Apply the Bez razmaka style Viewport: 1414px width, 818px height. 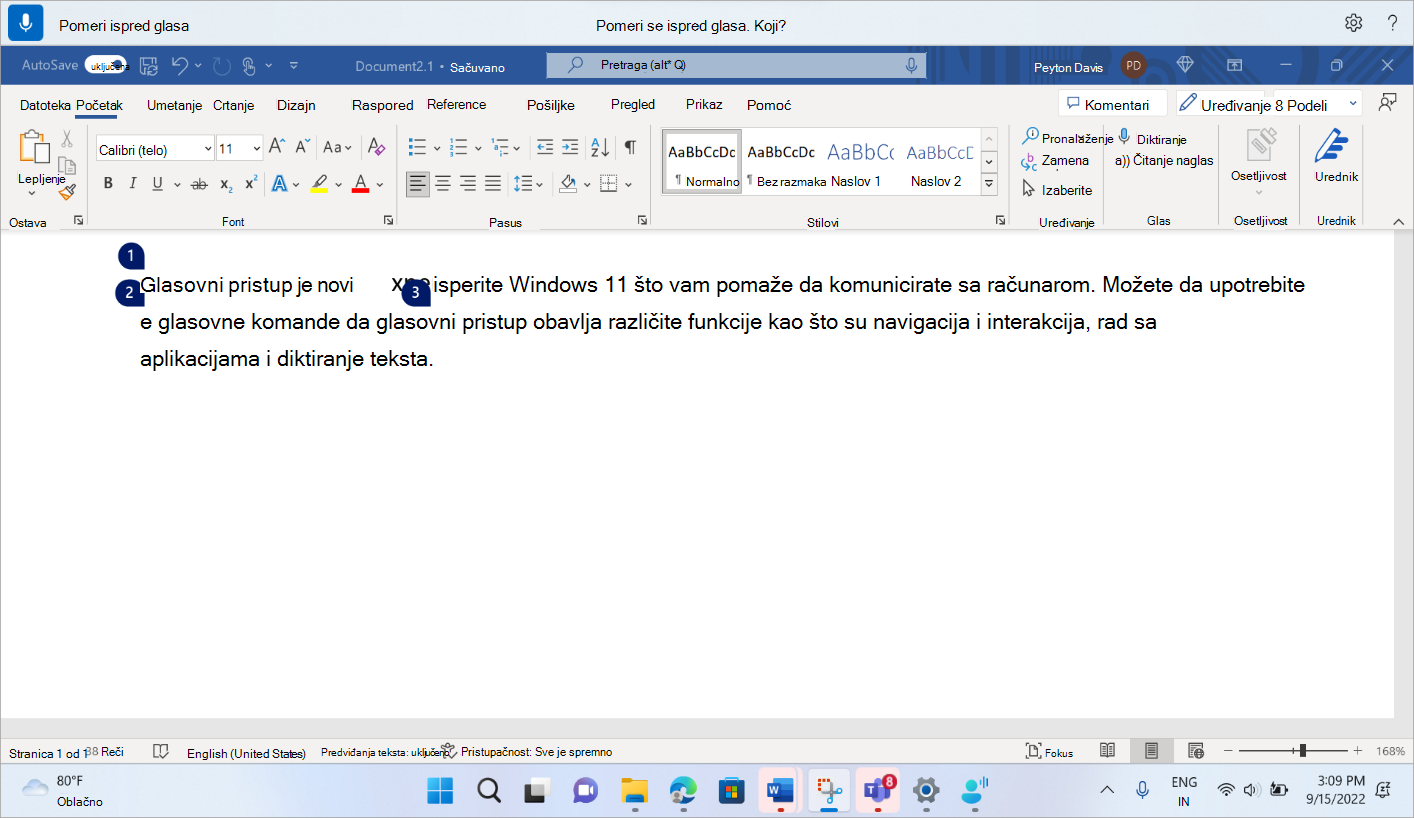click(781, 162)
